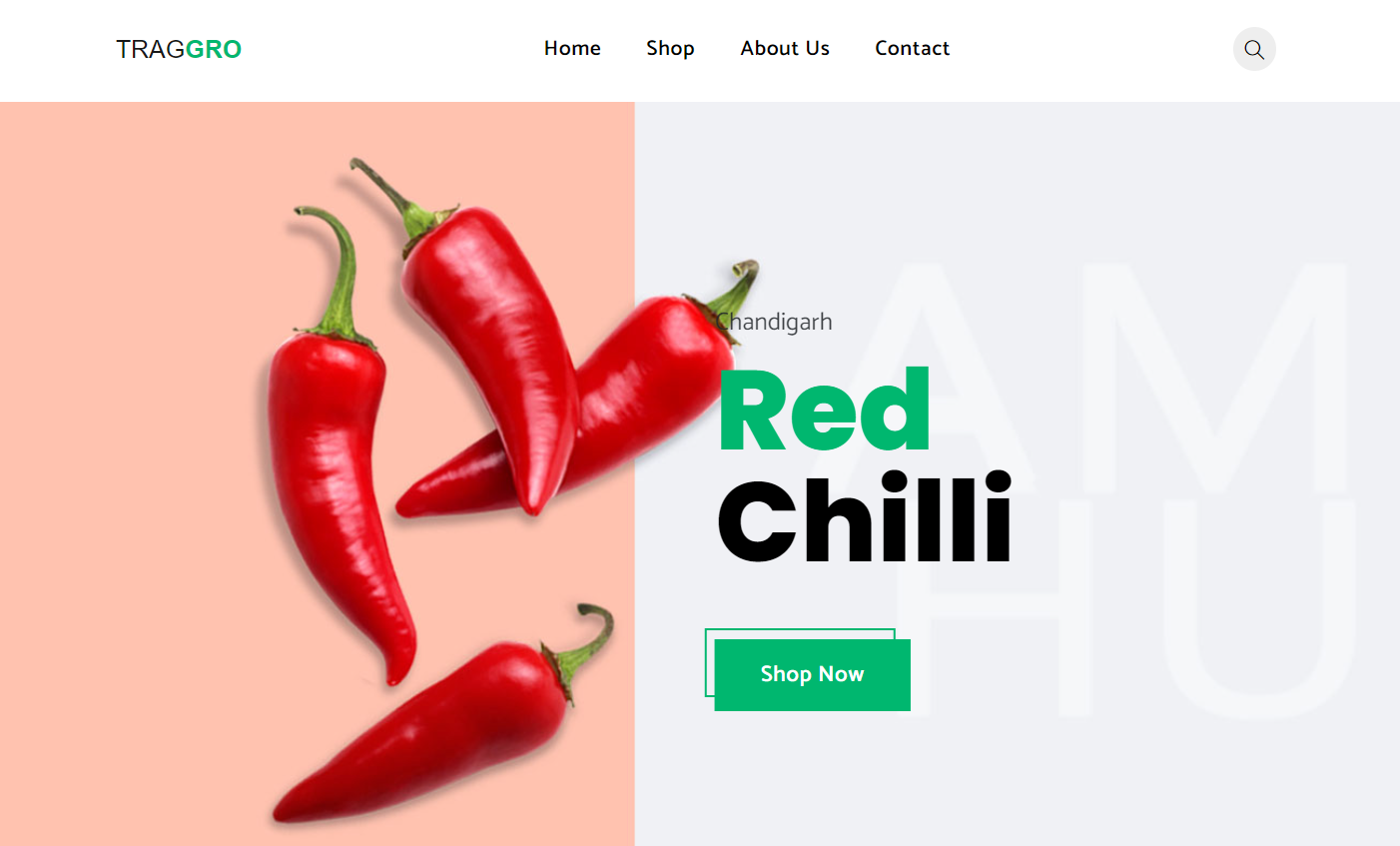Click the green Red heading
Image resolution: width=1400 pixels, height=846 pixels.
click(824, 411)
